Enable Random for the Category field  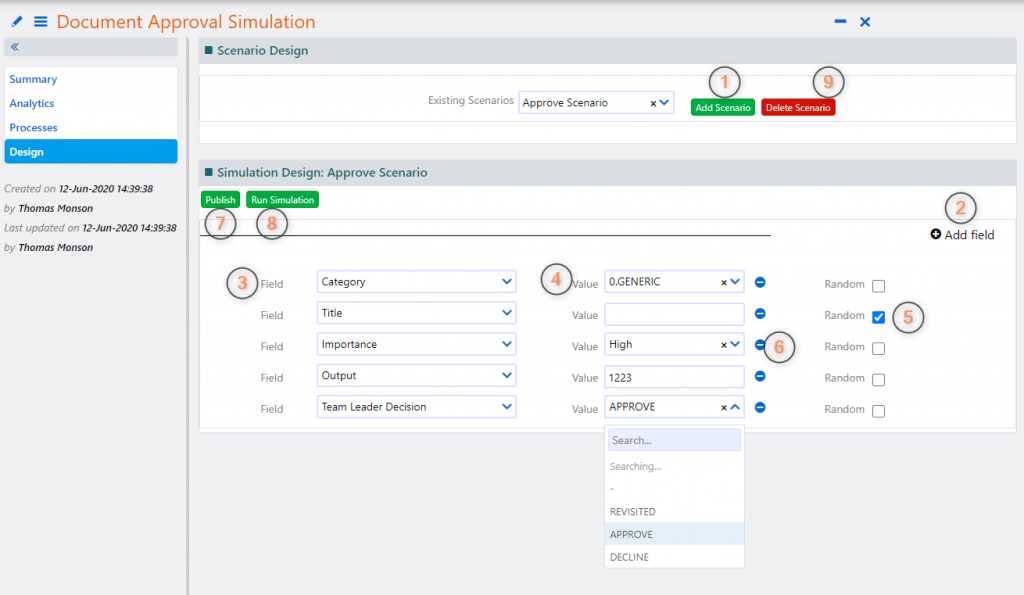877,285
